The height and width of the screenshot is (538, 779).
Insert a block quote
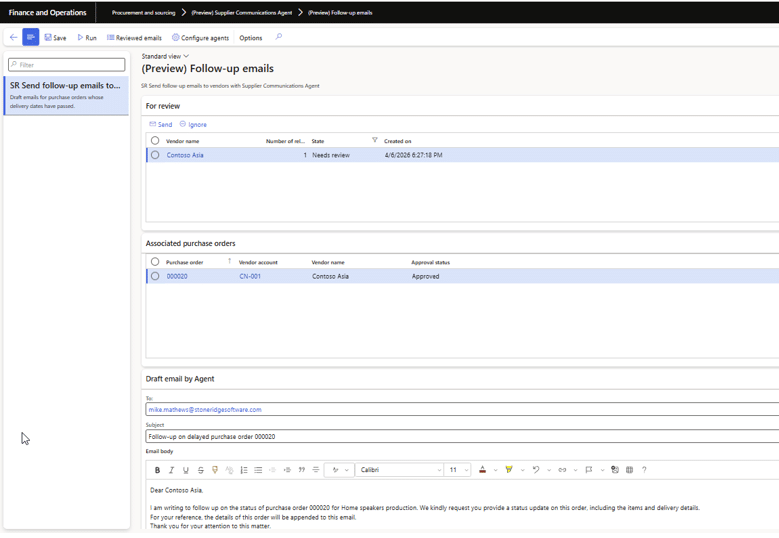coord(302,470)
